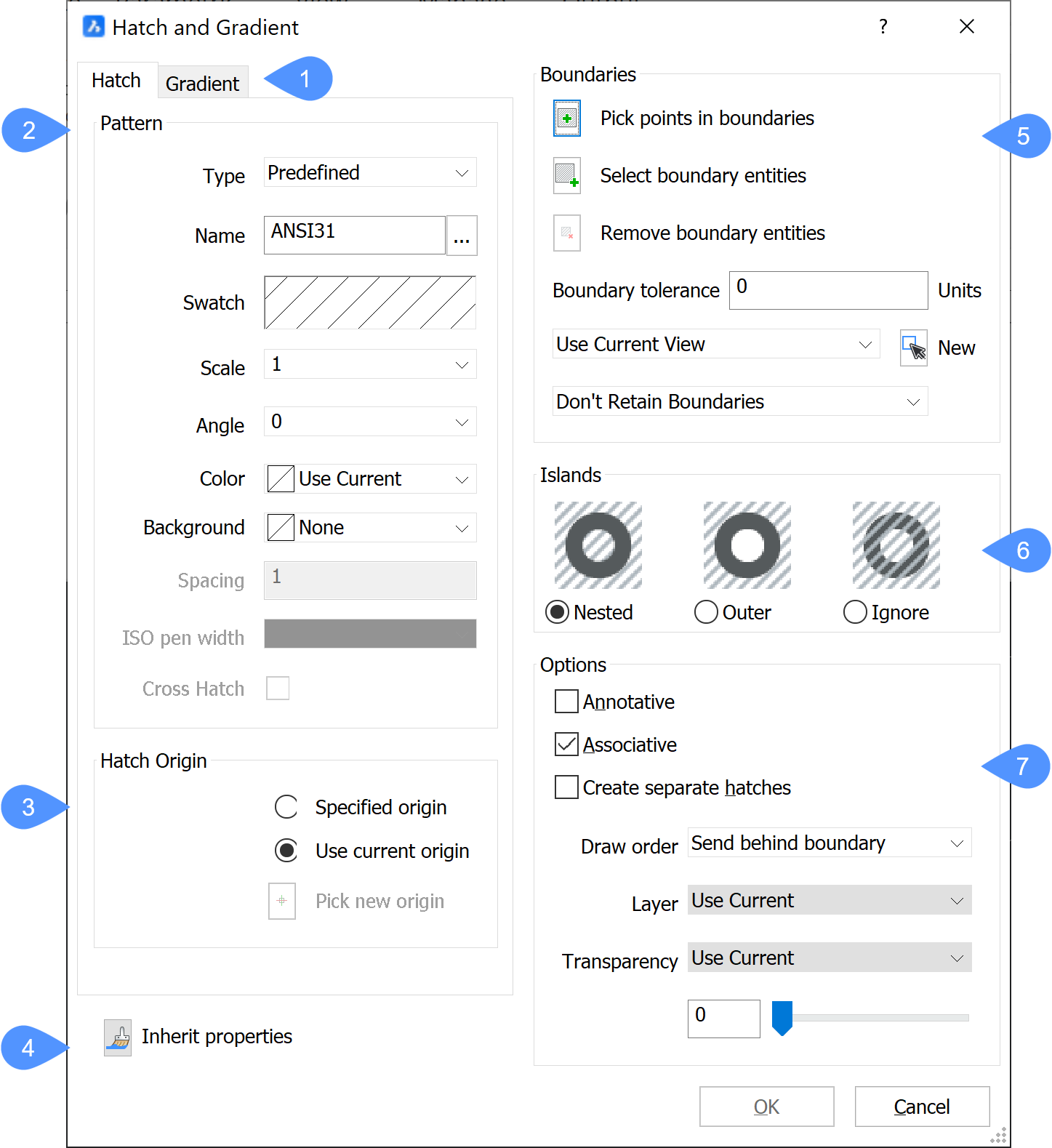Image resolution: width=1052 pixels, height=1148 pixels.
Task: Uncheck the Associative checkbox
Action: 566,745
